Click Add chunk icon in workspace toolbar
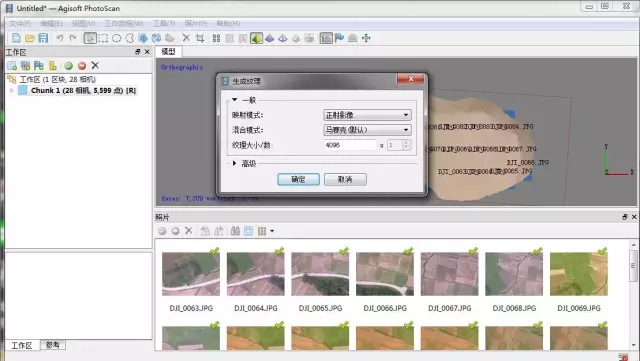Viewport: 640px width, 361px height. pyautogui.click(x=12, y=65)
